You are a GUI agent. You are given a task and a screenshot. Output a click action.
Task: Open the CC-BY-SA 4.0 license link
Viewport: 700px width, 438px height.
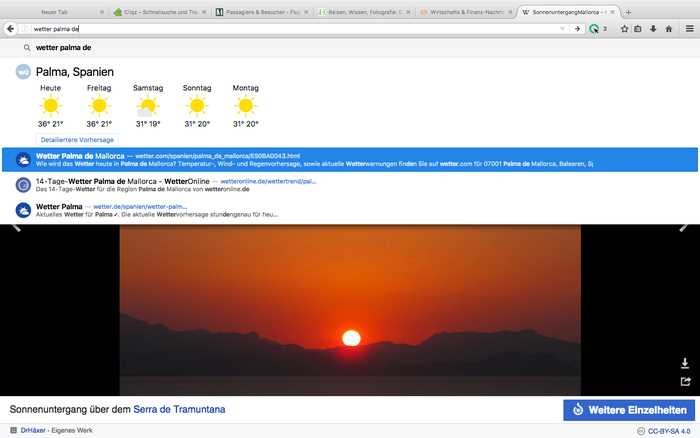coord(669,431)
